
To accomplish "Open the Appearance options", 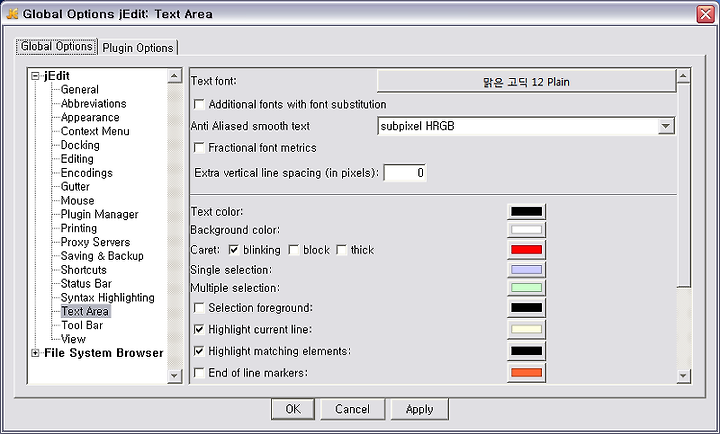I will [x=90, y=117].
